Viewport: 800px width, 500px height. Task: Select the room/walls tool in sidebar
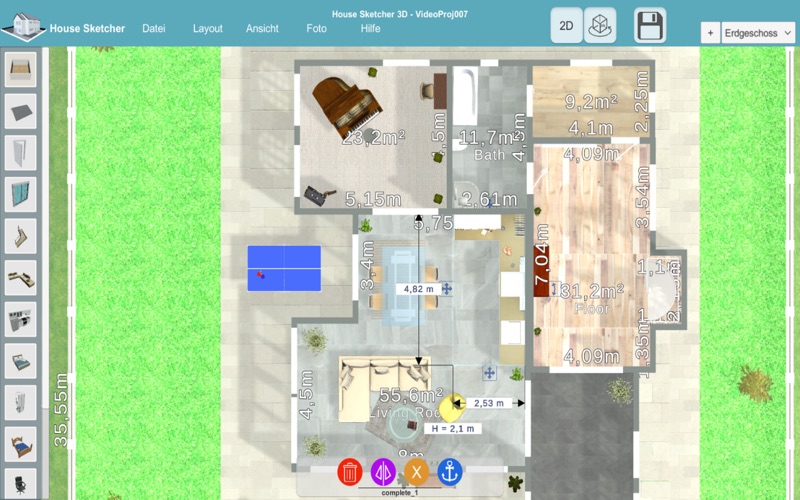pos(20,69)
